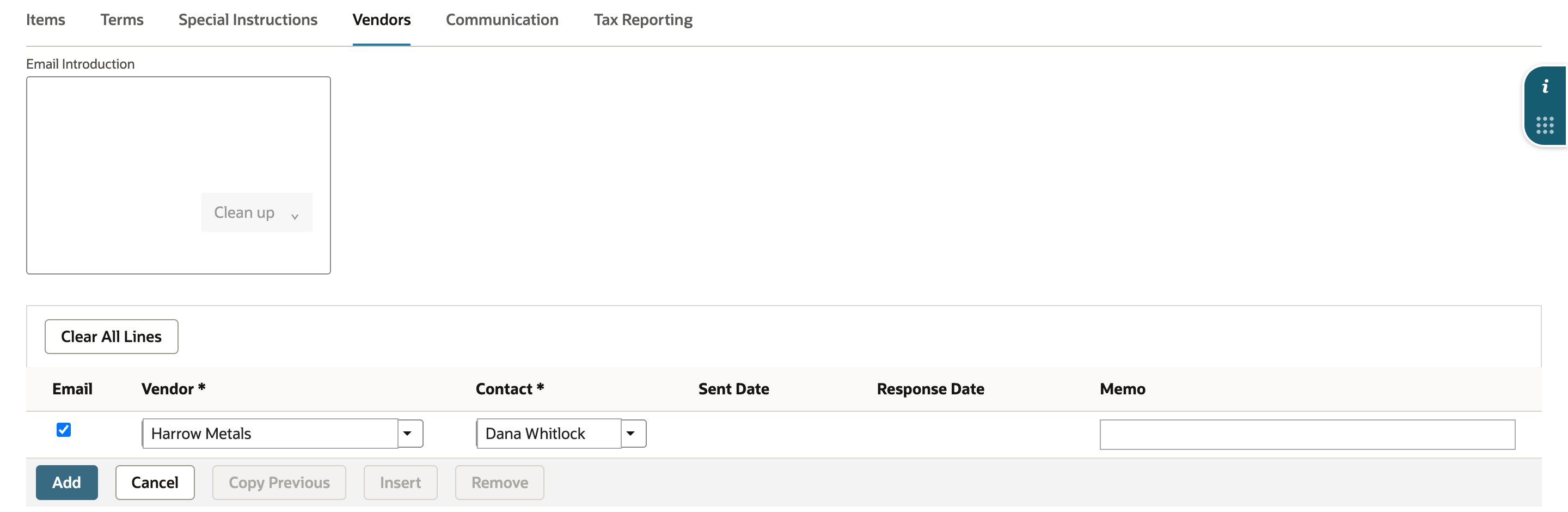The image size is (1568, 512).
Task: Switch to the Items tab
Action: pyautogui.click(x=46, y=20)
